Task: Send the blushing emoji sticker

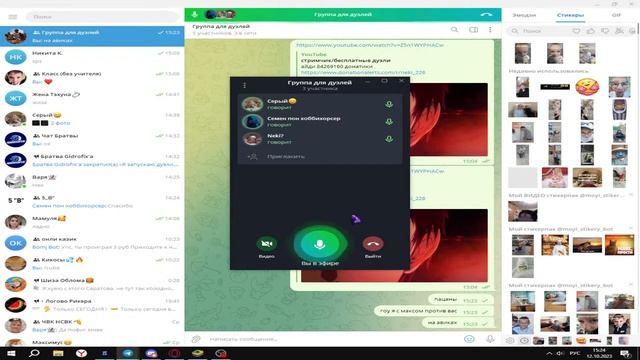Action: click(x=587, y=87)
